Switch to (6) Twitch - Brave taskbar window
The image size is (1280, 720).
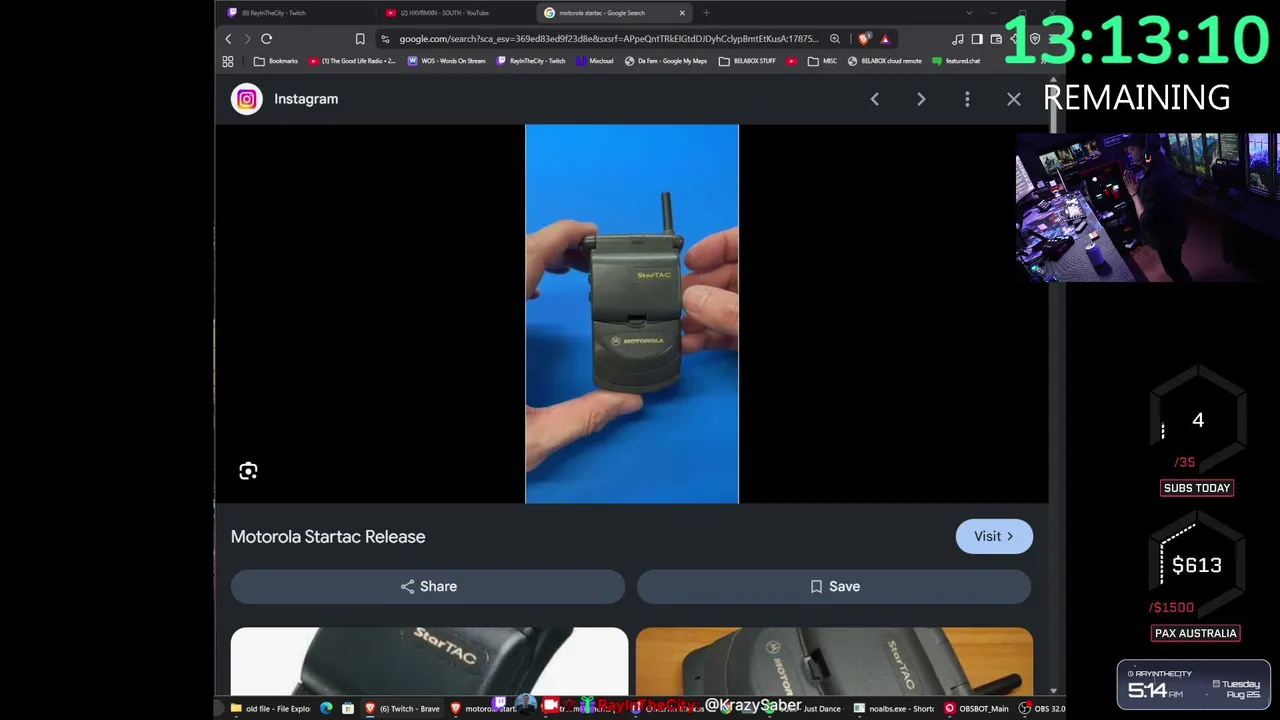click(402, 709)
